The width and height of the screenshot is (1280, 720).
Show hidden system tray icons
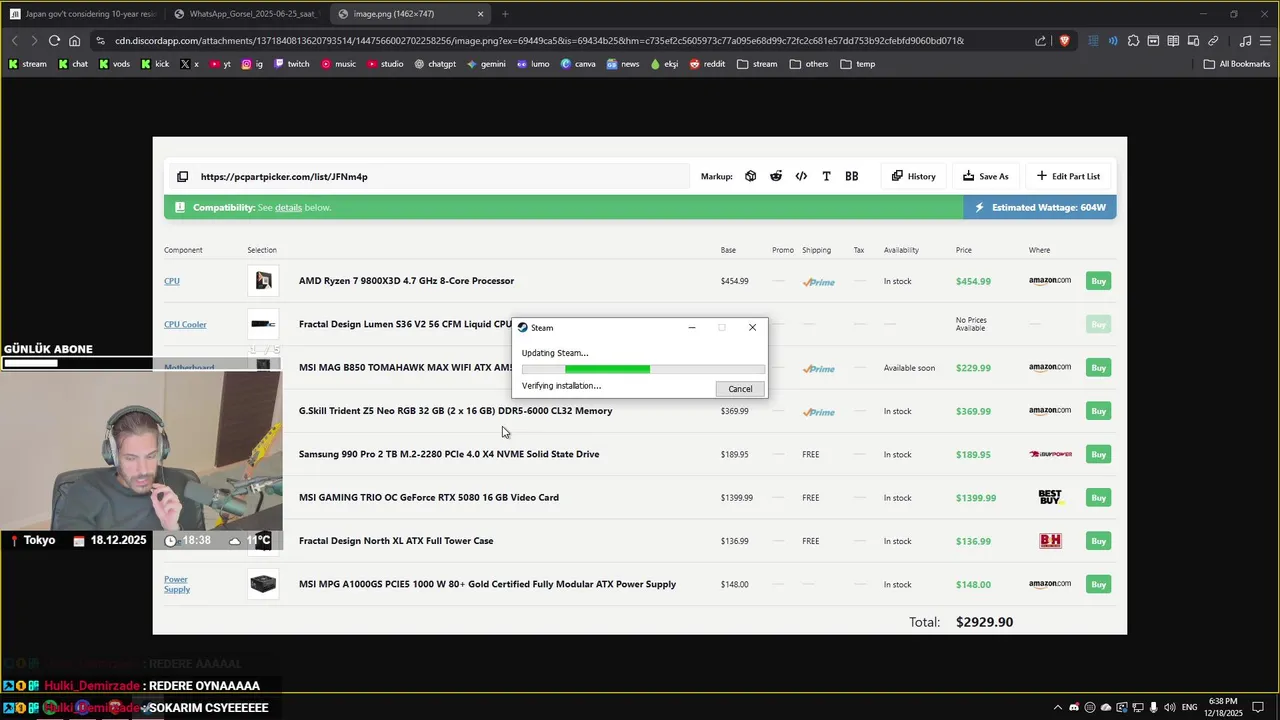point(1058,707)
